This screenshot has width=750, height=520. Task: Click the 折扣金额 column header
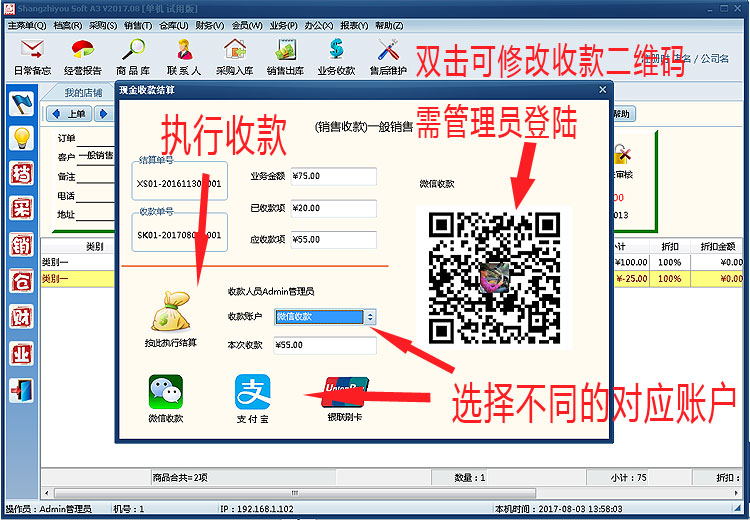(x=717, y=247)
